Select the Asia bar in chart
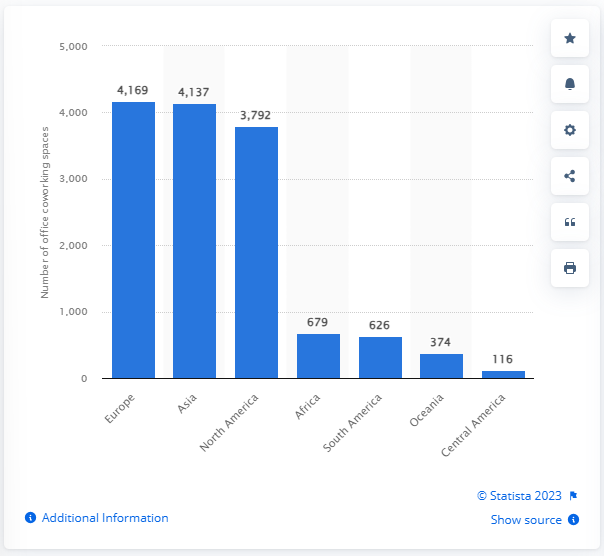 (x=194, y=241)
